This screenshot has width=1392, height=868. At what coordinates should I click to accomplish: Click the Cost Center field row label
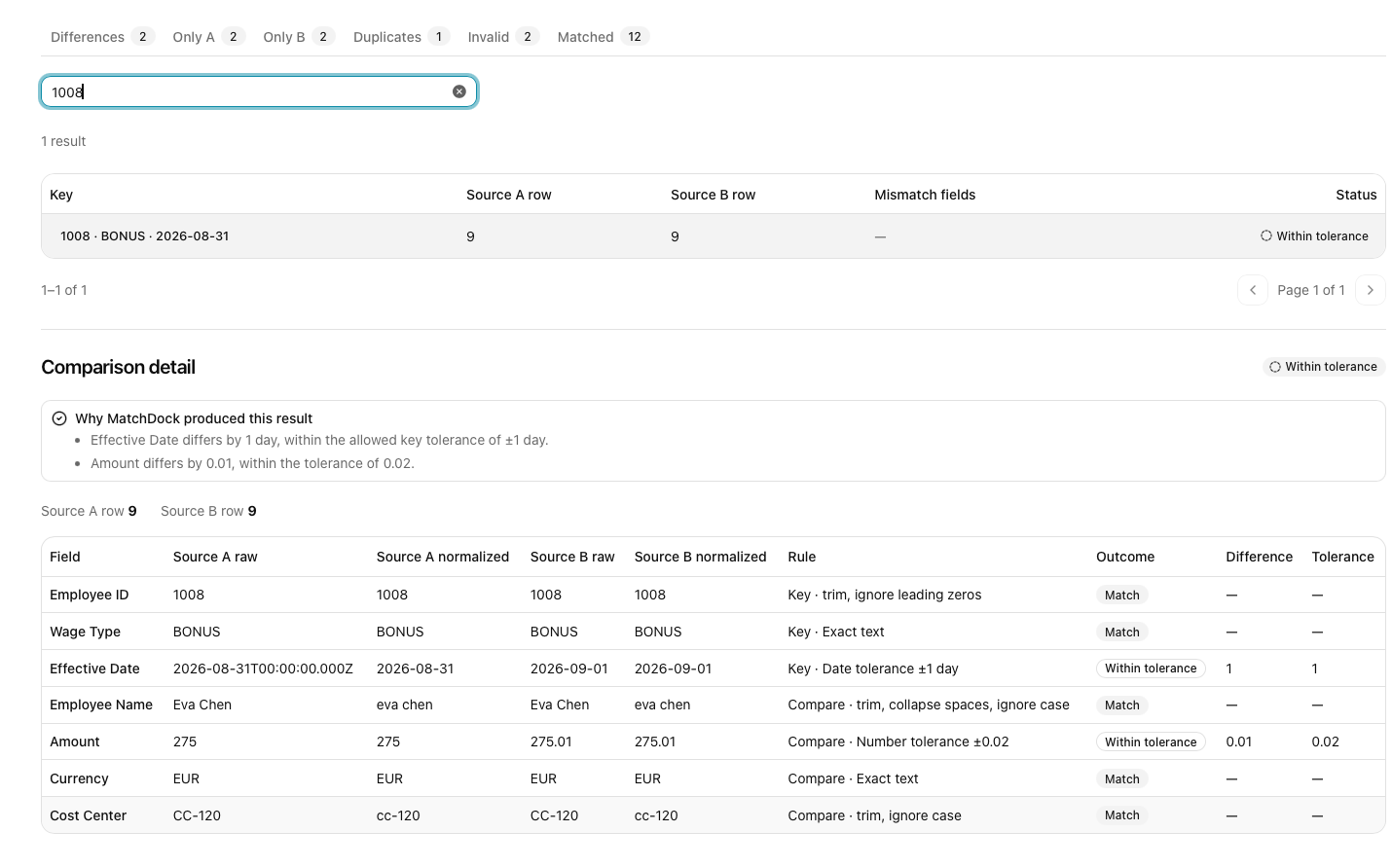click(x=89, y=815)
